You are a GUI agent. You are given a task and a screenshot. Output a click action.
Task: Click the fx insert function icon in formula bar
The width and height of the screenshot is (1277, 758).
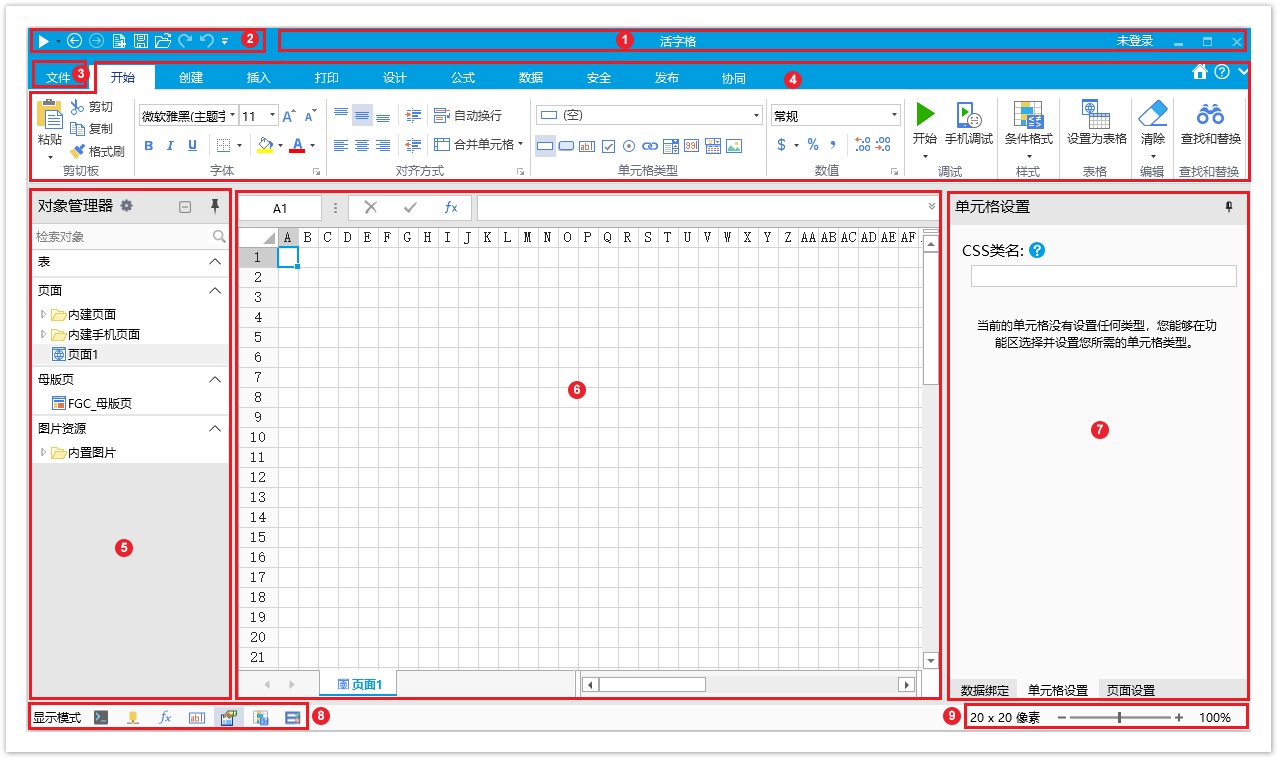[x=451, y=208]
